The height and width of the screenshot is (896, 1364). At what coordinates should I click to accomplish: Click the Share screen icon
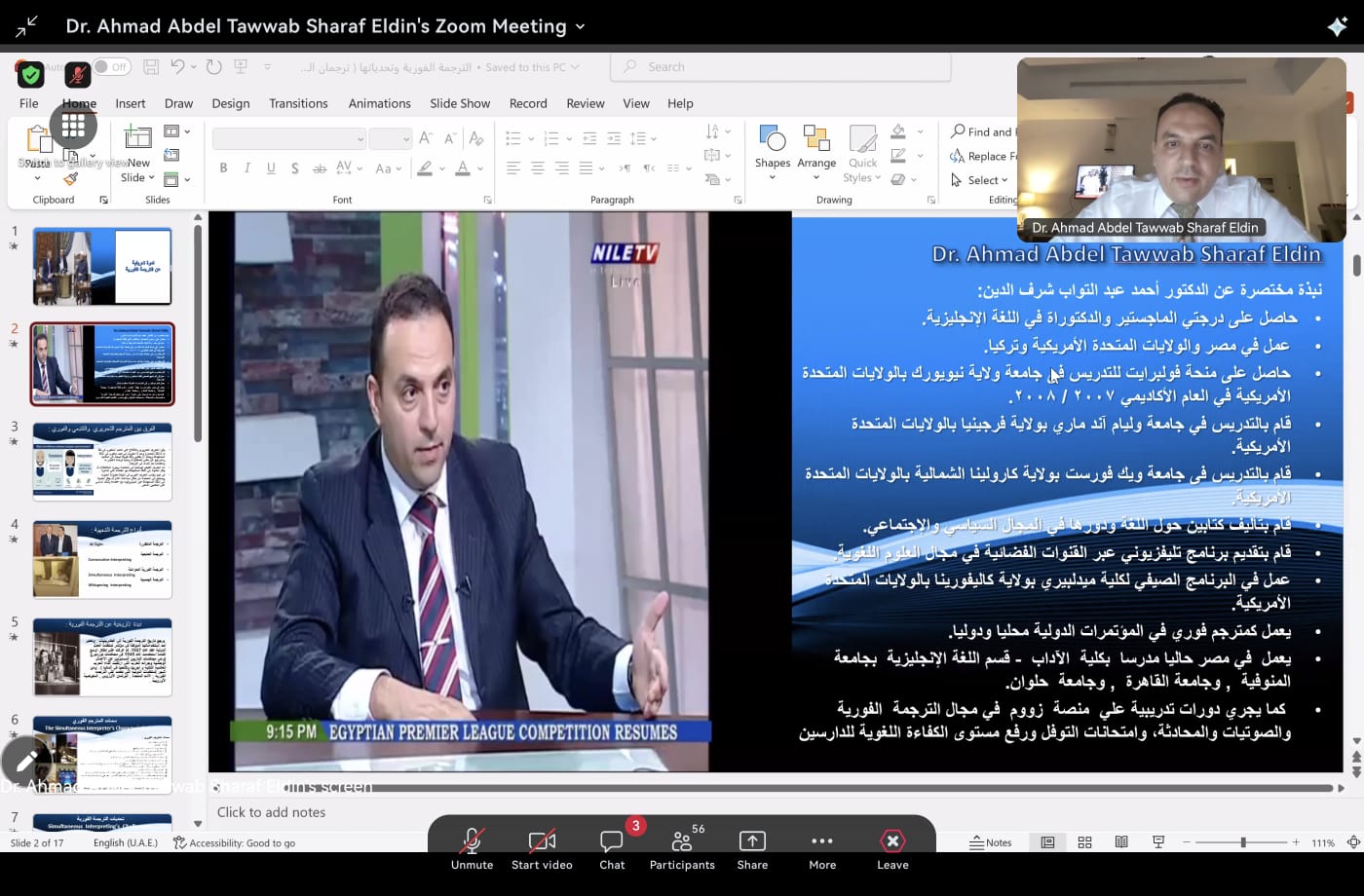coord(752,841)
